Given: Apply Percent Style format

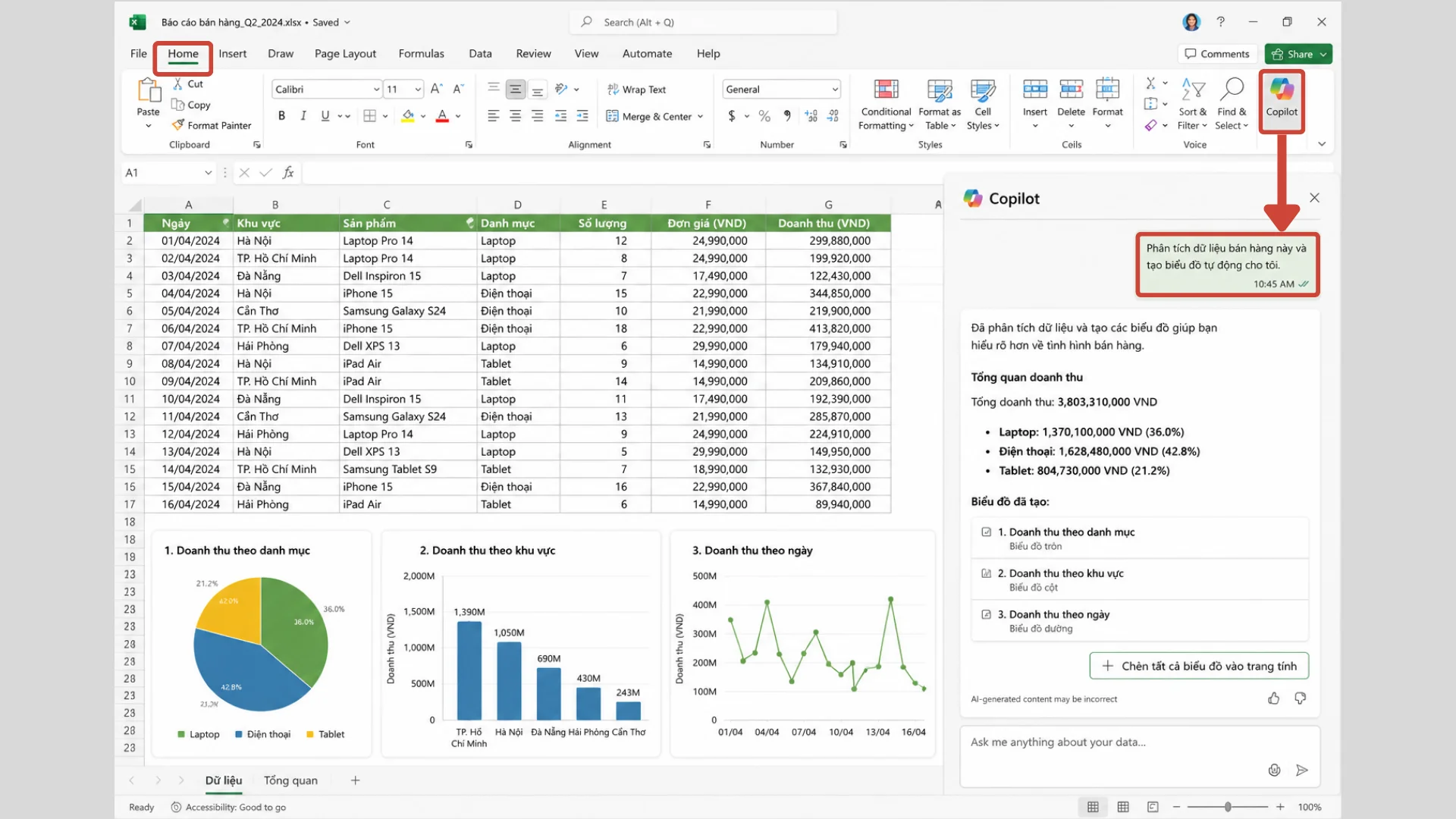Looking at the screenshot, I should (764, 116).
